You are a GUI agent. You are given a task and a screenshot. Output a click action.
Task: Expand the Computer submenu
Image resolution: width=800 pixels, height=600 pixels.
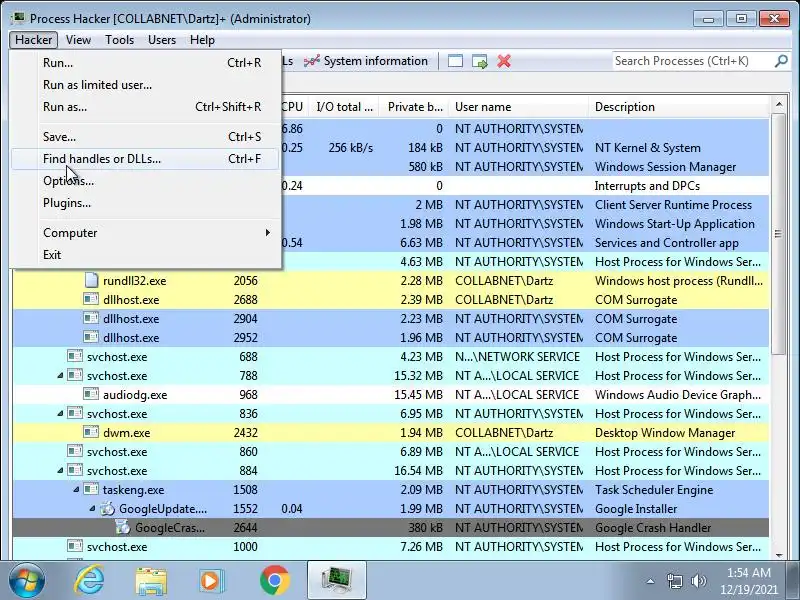click(145, 233)
